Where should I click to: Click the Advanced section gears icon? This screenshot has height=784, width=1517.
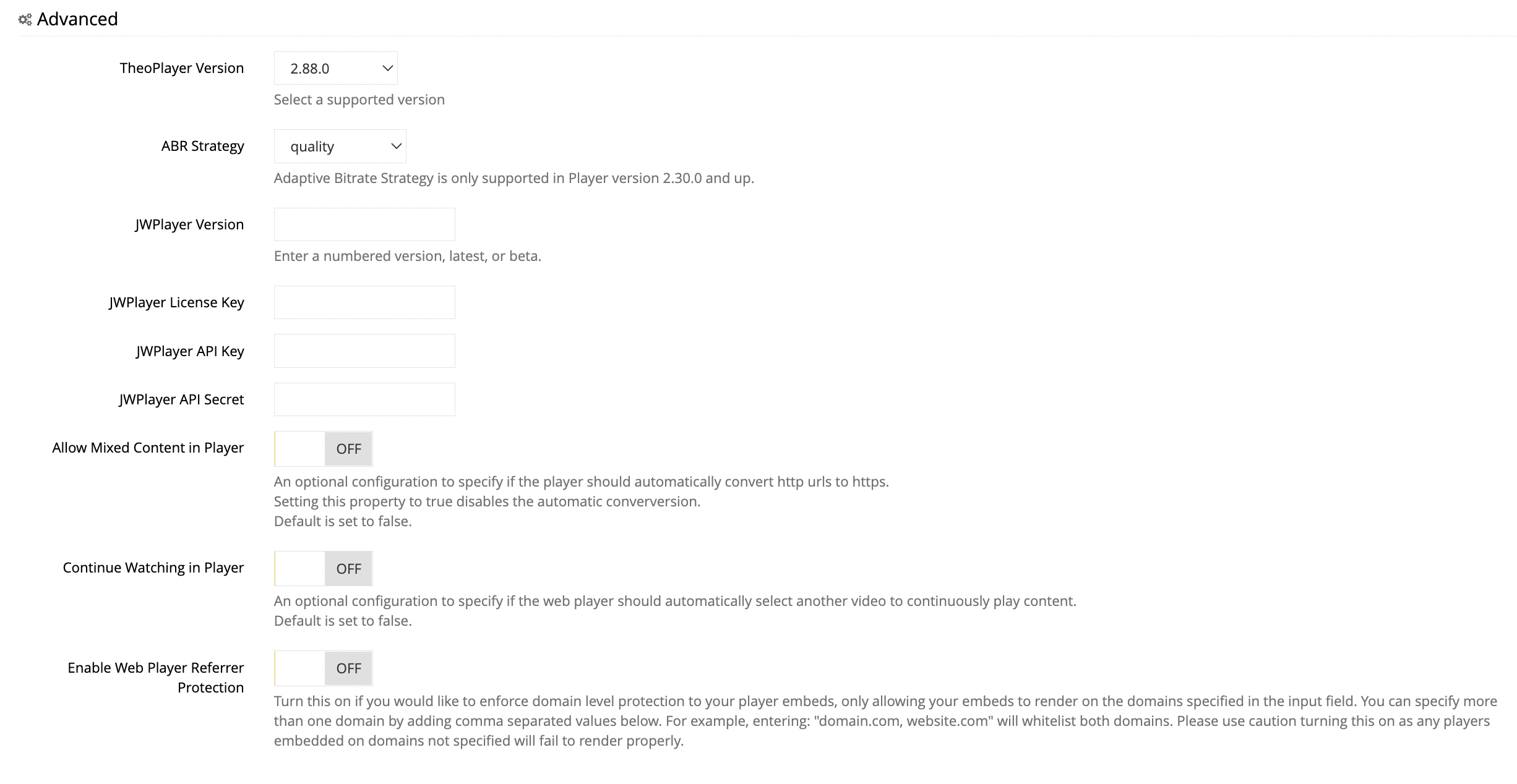(25, 20)
